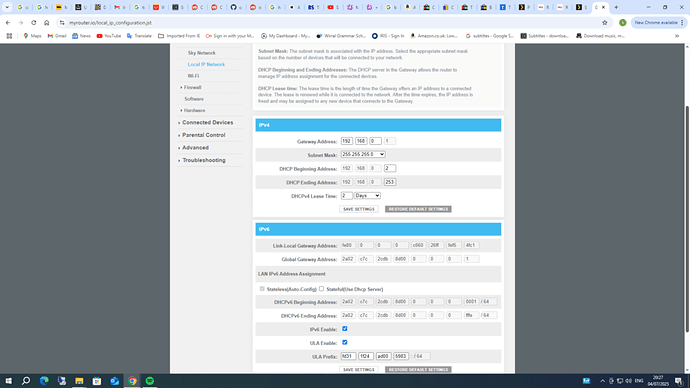Expand the Advanced menu
The width and height of the screenshot is (690, 388).
point(195,148)
